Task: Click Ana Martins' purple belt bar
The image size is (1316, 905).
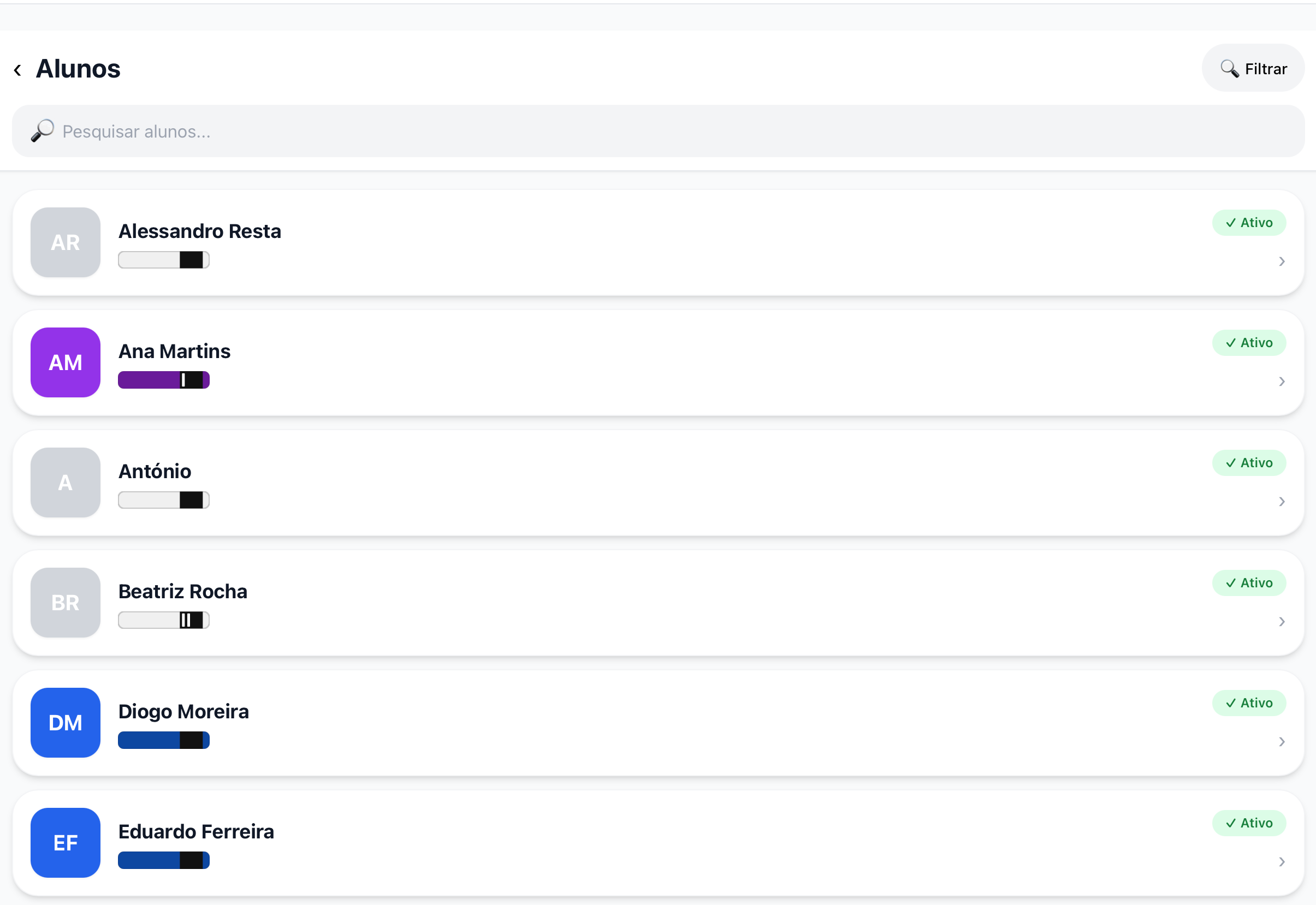Action: 164,380
